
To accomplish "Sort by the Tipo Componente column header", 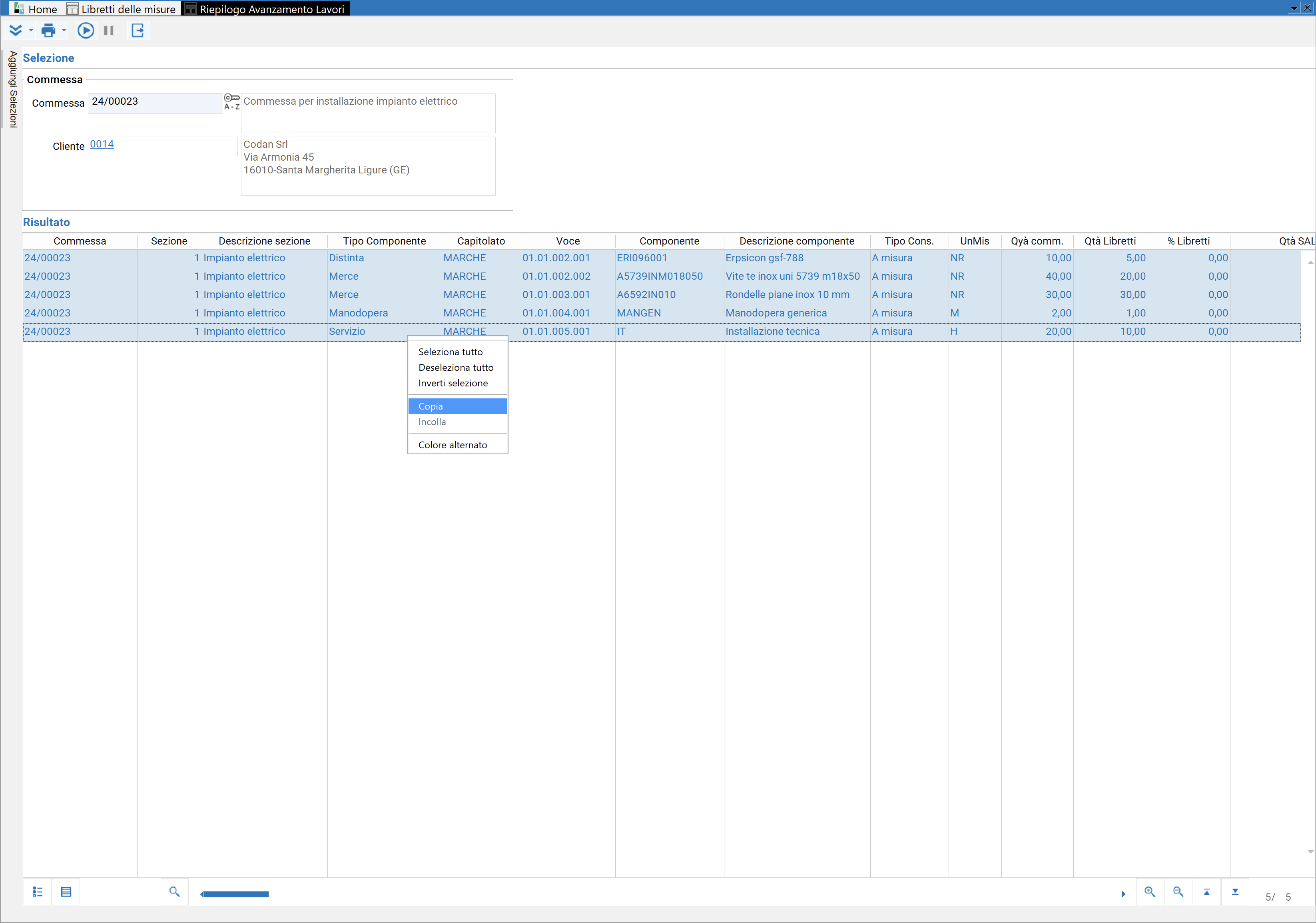I will point(385,241).
